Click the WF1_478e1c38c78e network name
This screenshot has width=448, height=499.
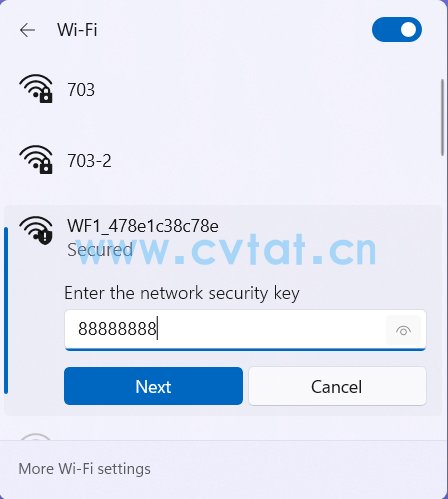143,226
